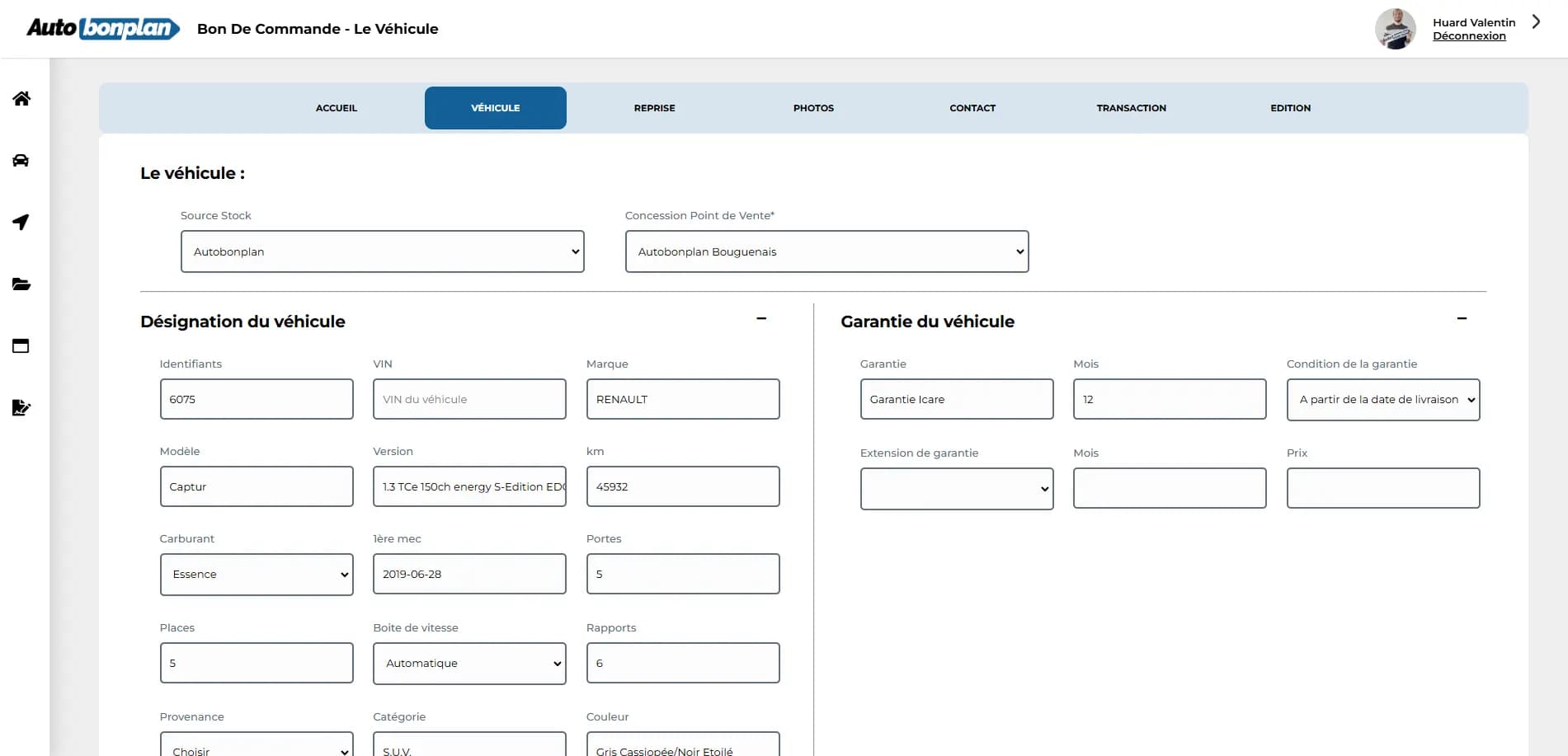Click the VIN du véhicule input field
Image resolution: width=1568 pixels, height=756 pixels.
[x=469, y=398]
